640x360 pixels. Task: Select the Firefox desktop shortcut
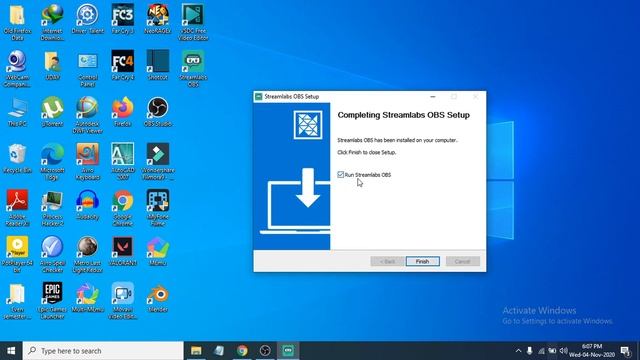click(122, 111)
